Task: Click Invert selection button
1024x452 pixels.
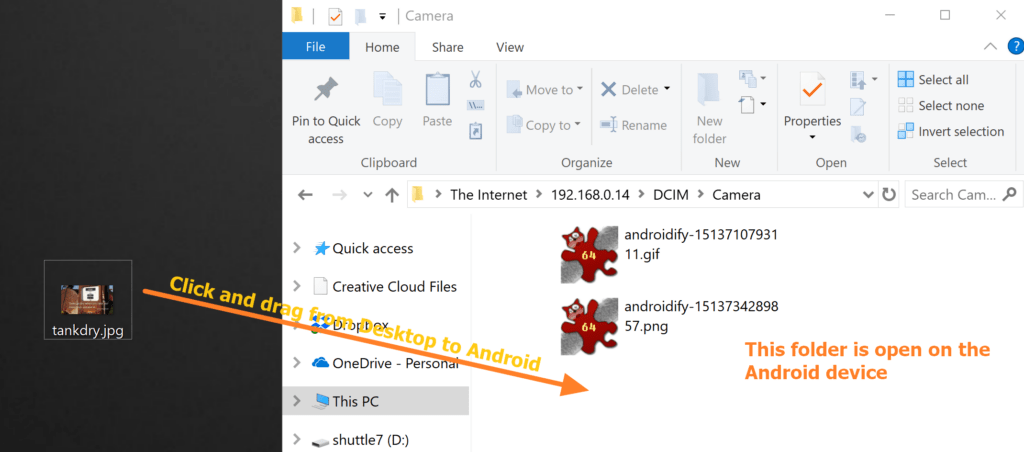Action: click(951, 131)
